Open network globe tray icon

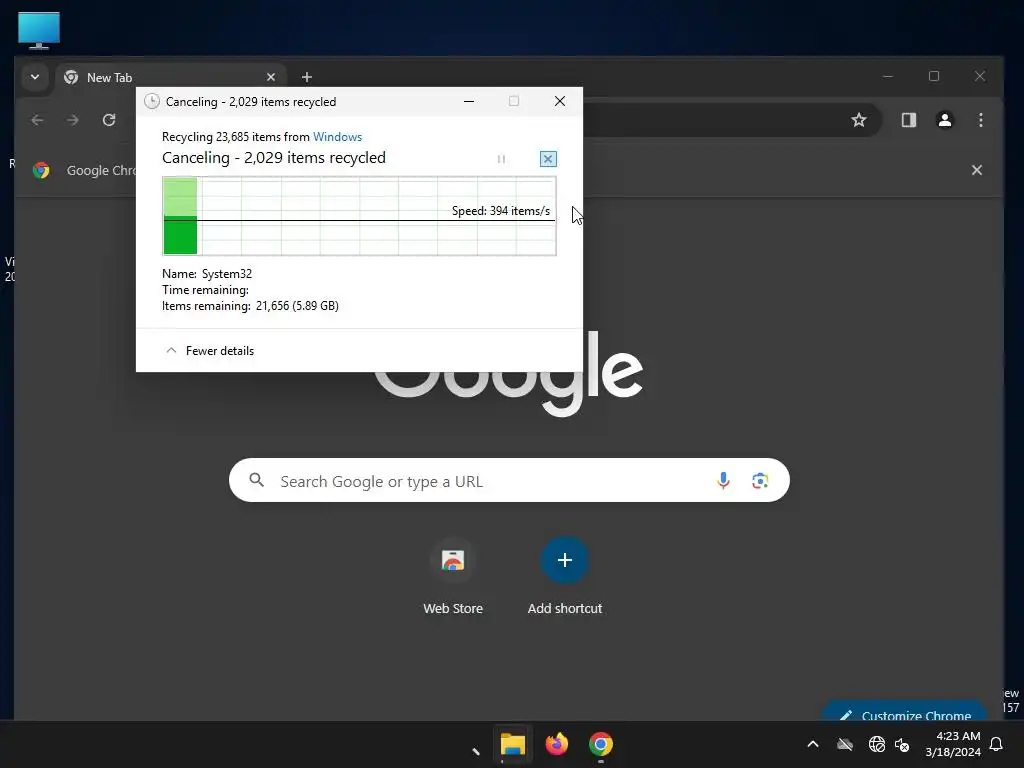click(876, 744)
